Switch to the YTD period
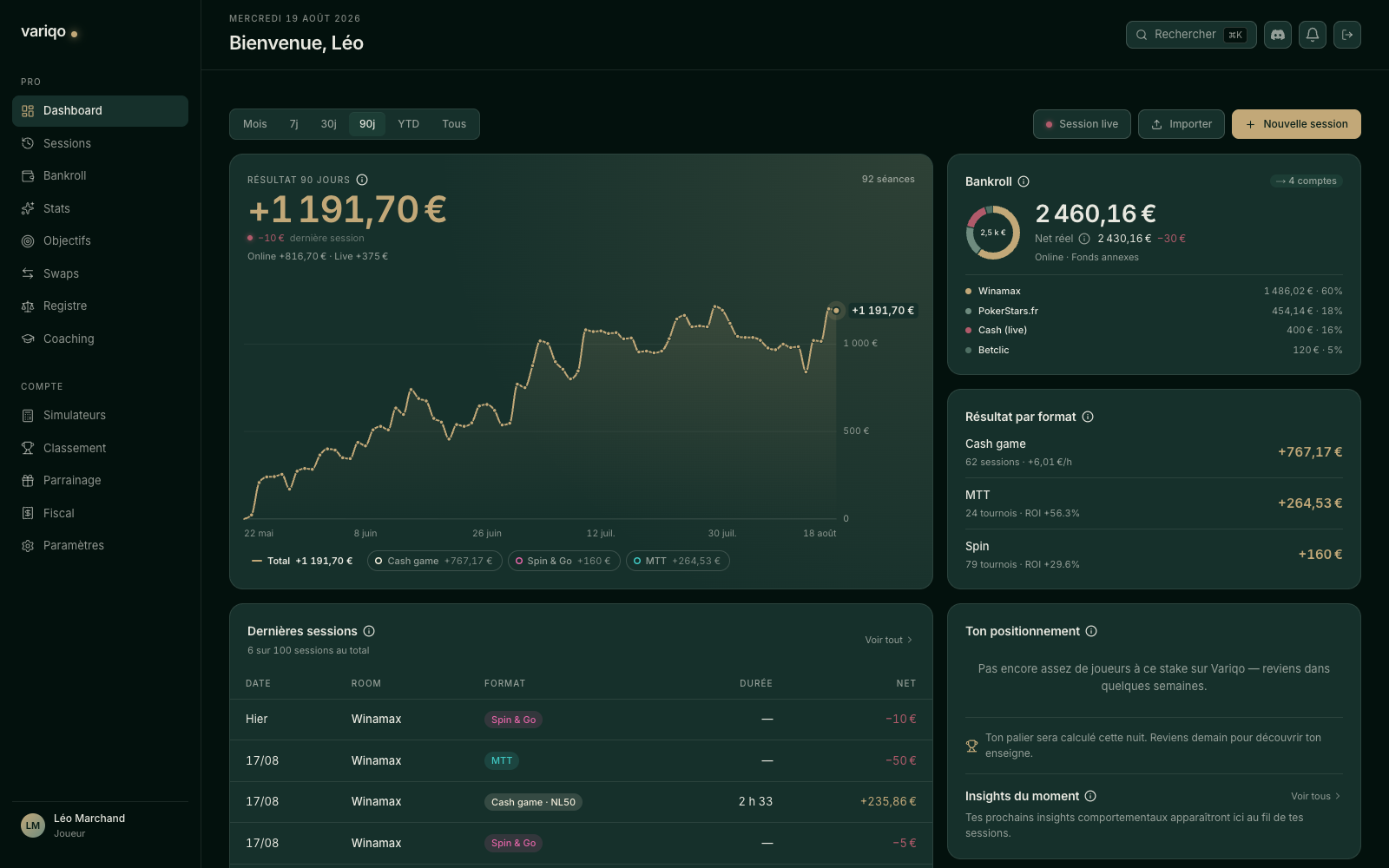 tap(409, 124)
